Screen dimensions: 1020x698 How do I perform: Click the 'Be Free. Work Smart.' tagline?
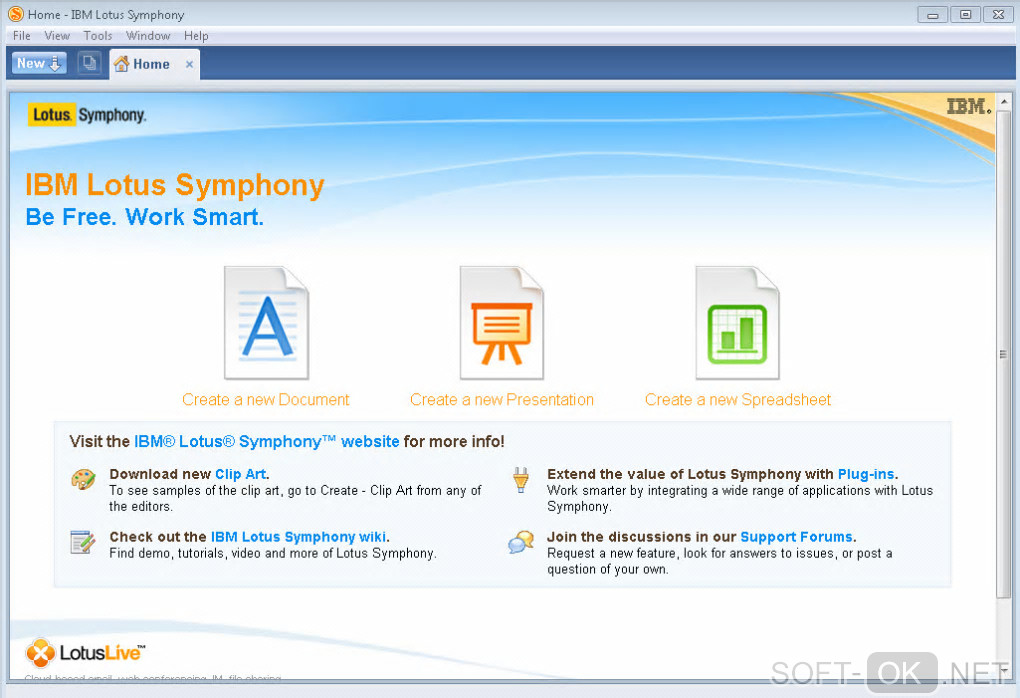pyautogui.click(x=145, y=217)
